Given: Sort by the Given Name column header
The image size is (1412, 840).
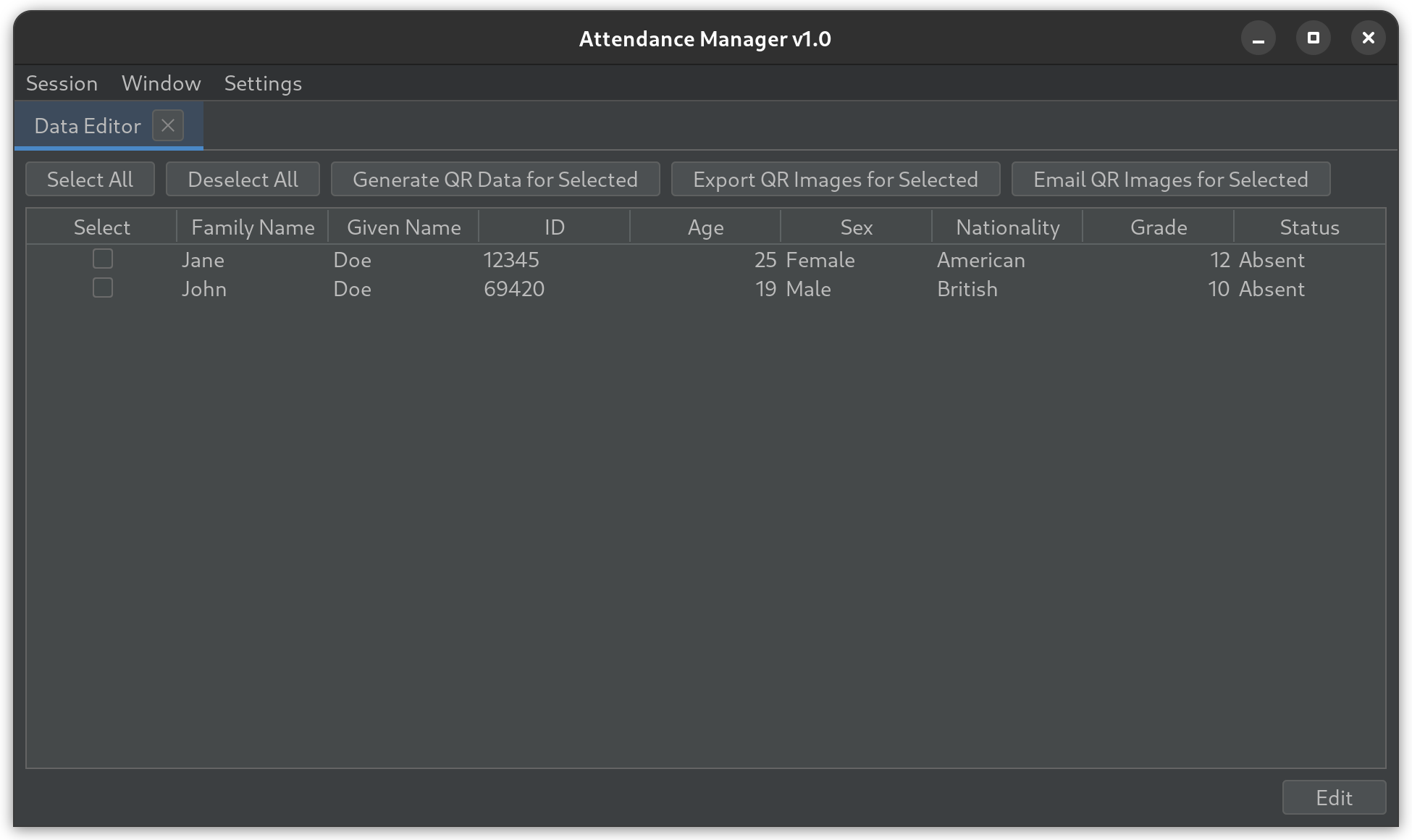Looking at the screenshot, I should tap(404, 227).
